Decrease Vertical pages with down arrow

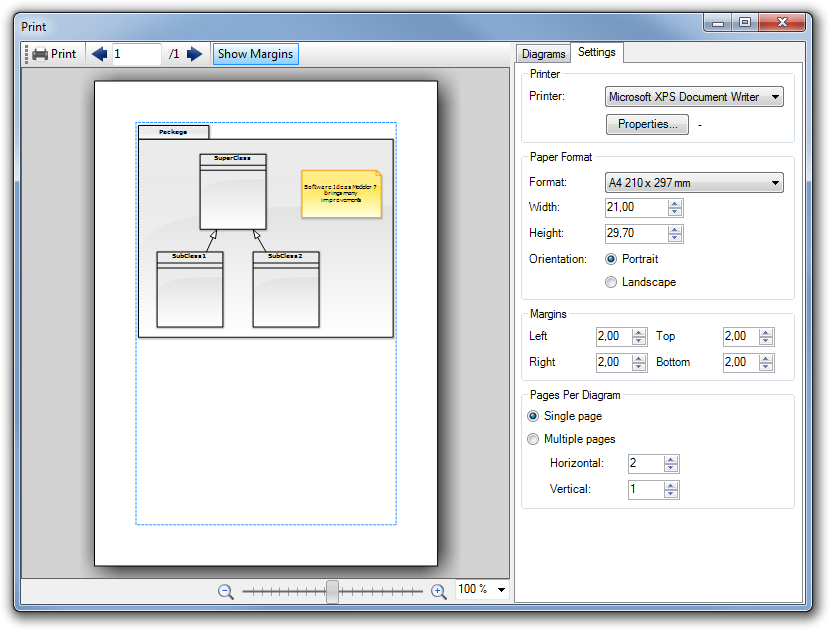coord(671,494)
